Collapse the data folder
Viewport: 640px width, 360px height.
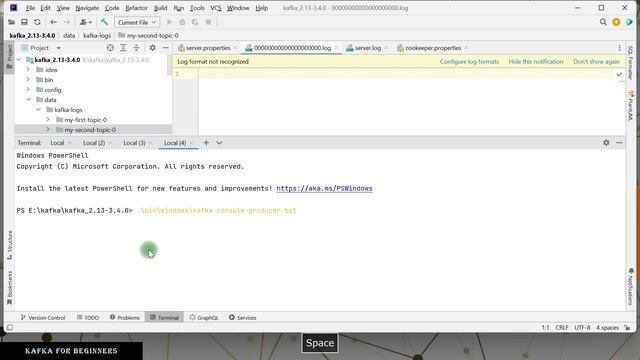[x=29, y=100]
